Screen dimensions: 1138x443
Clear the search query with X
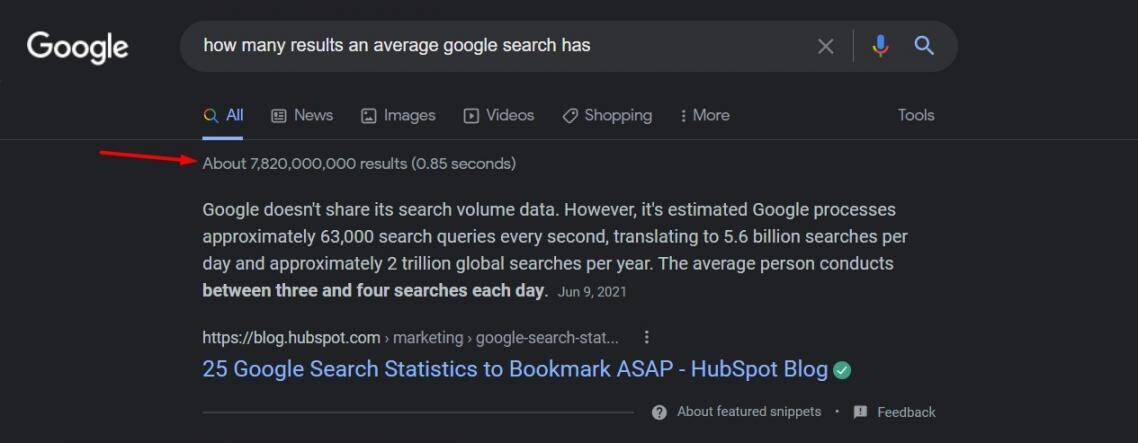click(825, 46)
